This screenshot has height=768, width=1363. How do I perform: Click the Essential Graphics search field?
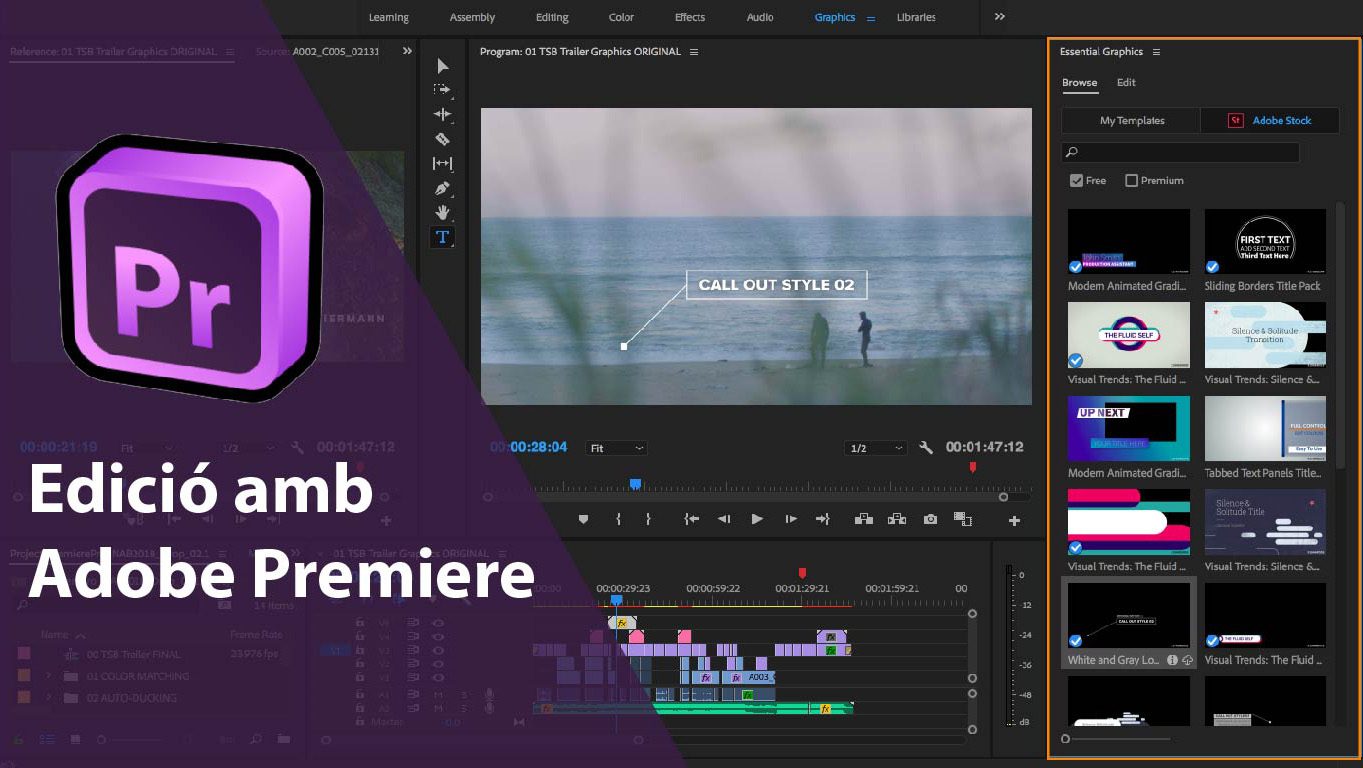click(x=1180, y=152)
